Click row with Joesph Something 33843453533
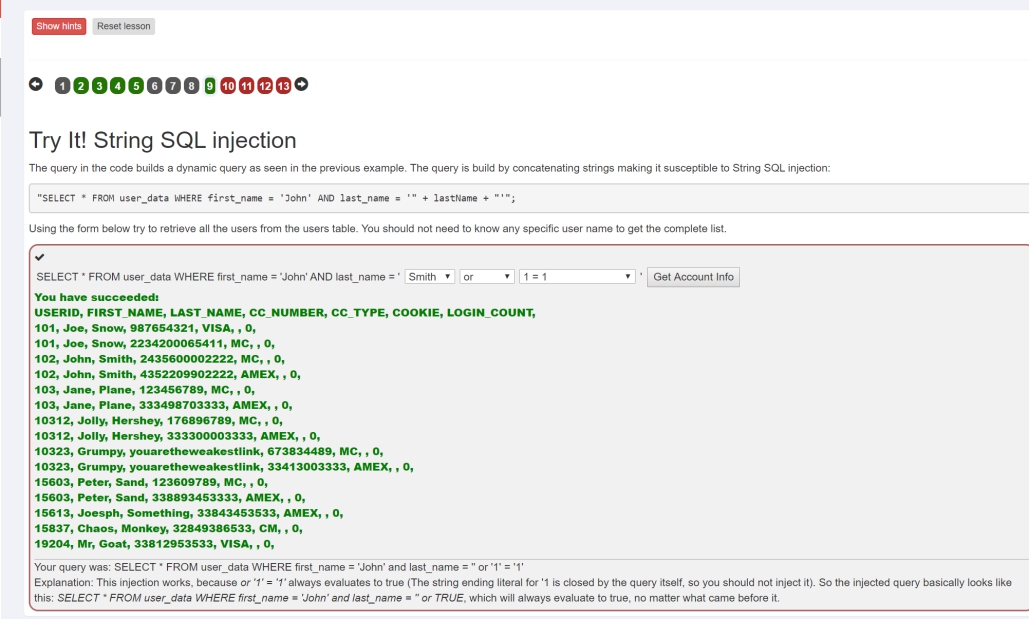The image size is (1029, 619). 188,513
